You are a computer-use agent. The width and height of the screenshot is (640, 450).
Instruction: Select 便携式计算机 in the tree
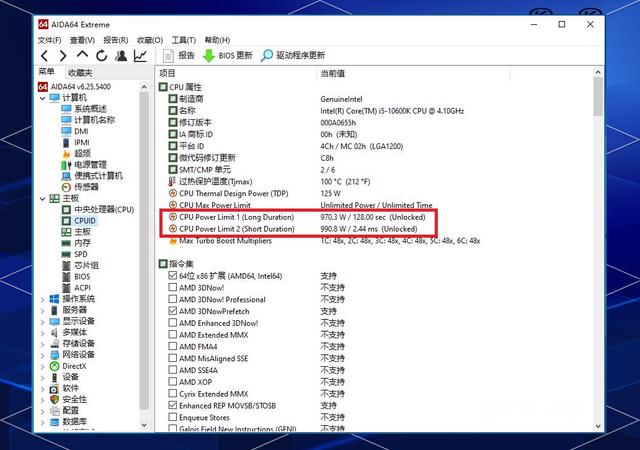(x=92, y=176)
